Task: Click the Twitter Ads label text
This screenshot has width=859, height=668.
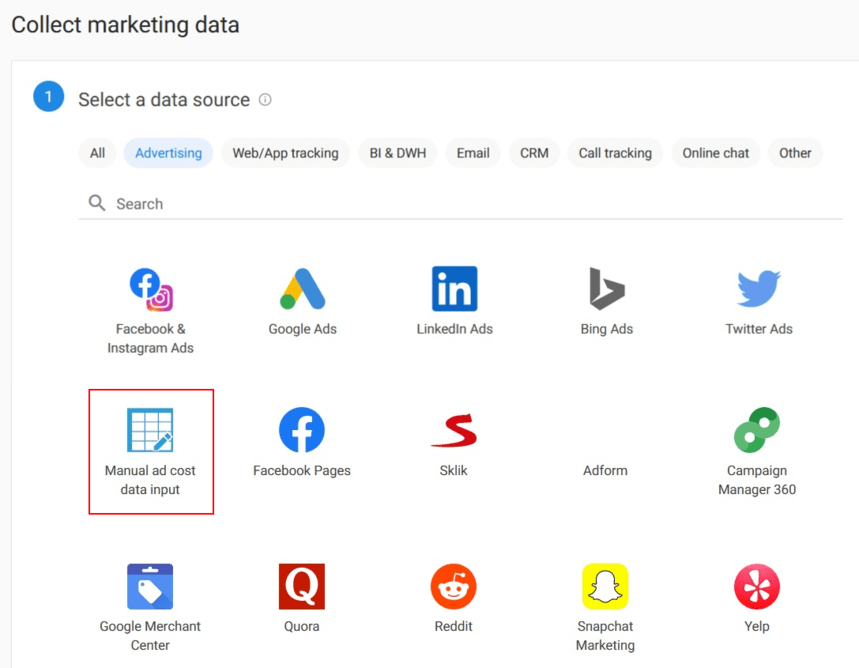Action: (759, 329)
